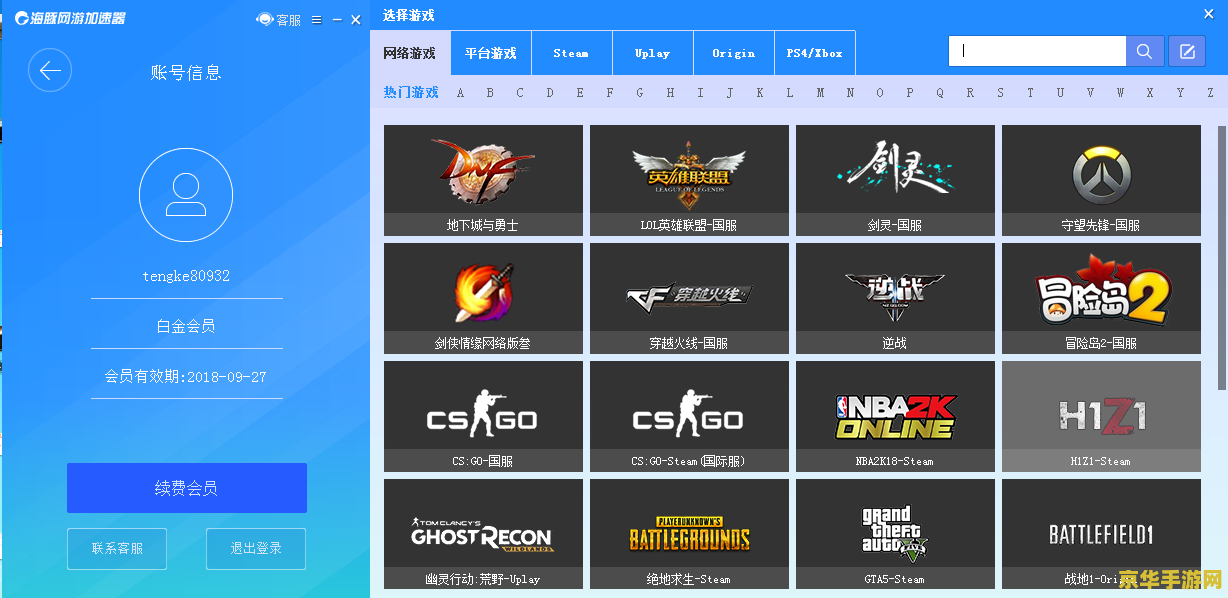Open the NBA2K18-Steam game tile
This screenshot has height=598, width=1228.
(x=895, y=416)
